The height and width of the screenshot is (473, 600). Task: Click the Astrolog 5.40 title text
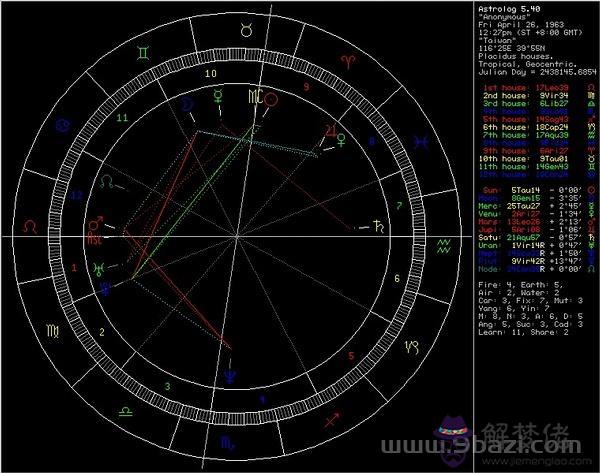point(506,9)
